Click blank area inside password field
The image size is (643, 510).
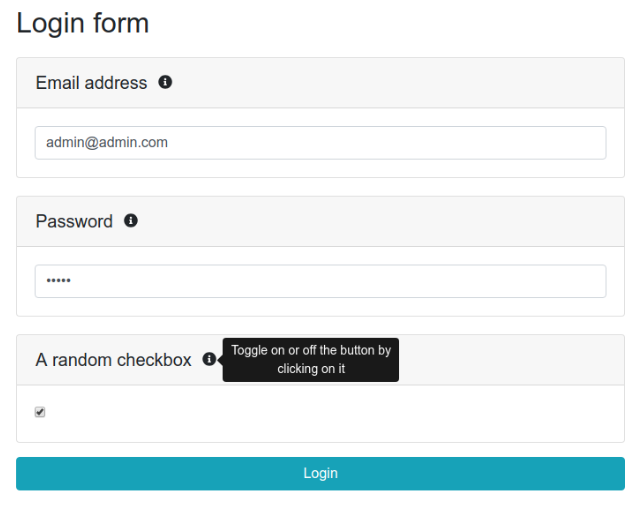350,281
